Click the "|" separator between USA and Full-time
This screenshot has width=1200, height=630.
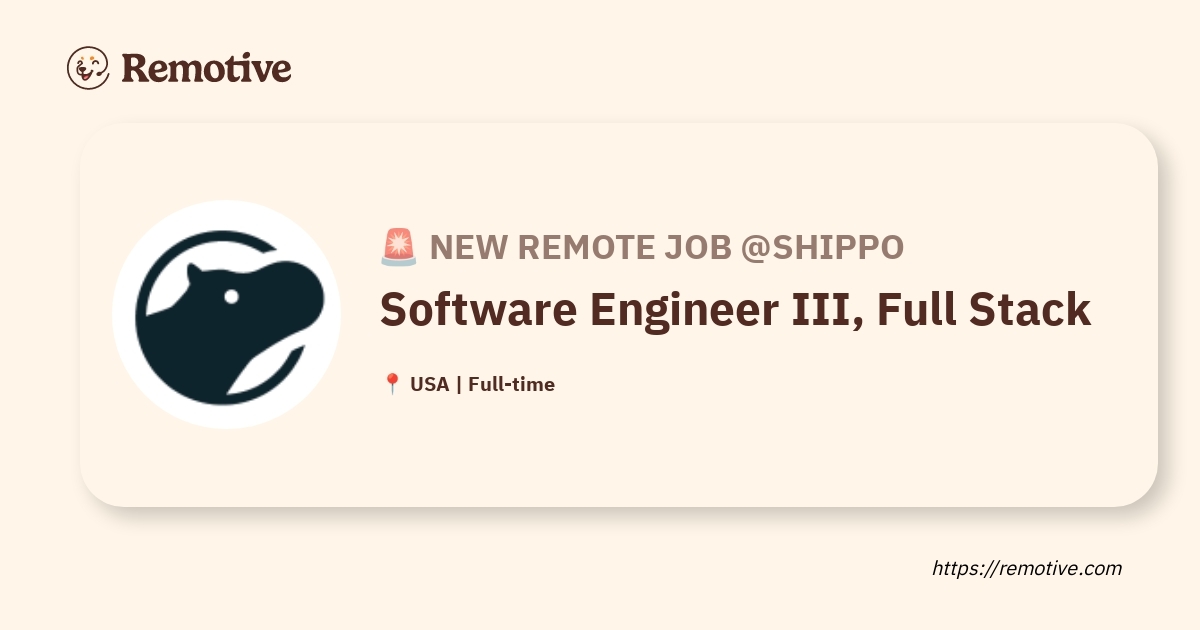coord(459,384)
